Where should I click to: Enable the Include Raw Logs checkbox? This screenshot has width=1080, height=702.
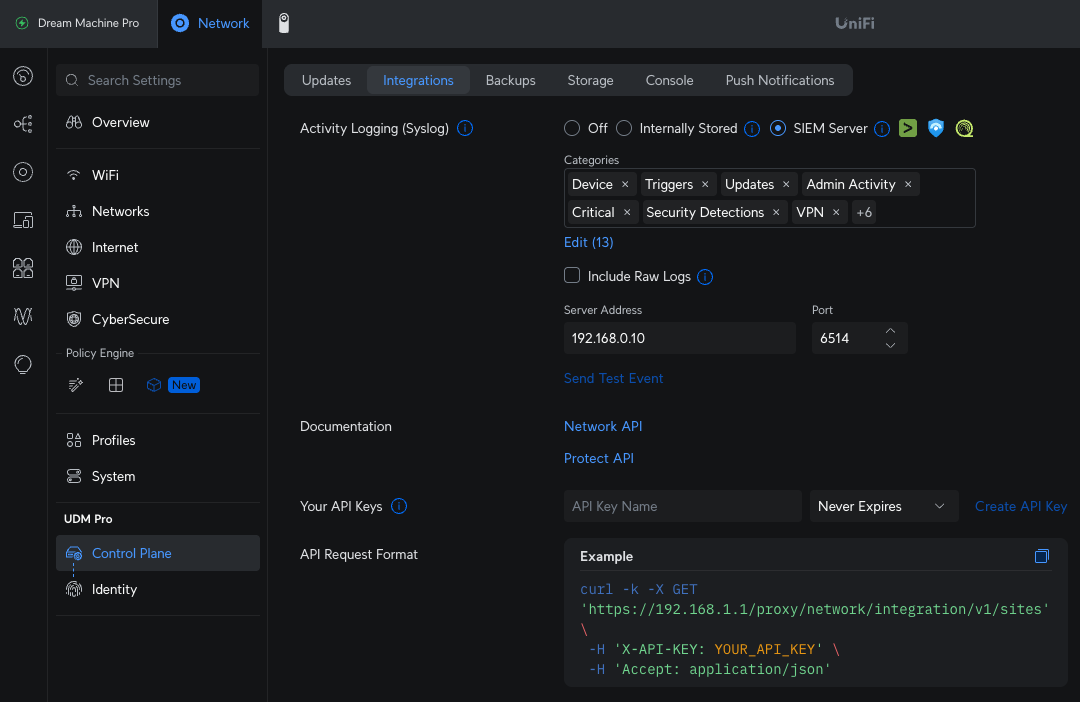point(571,276)
